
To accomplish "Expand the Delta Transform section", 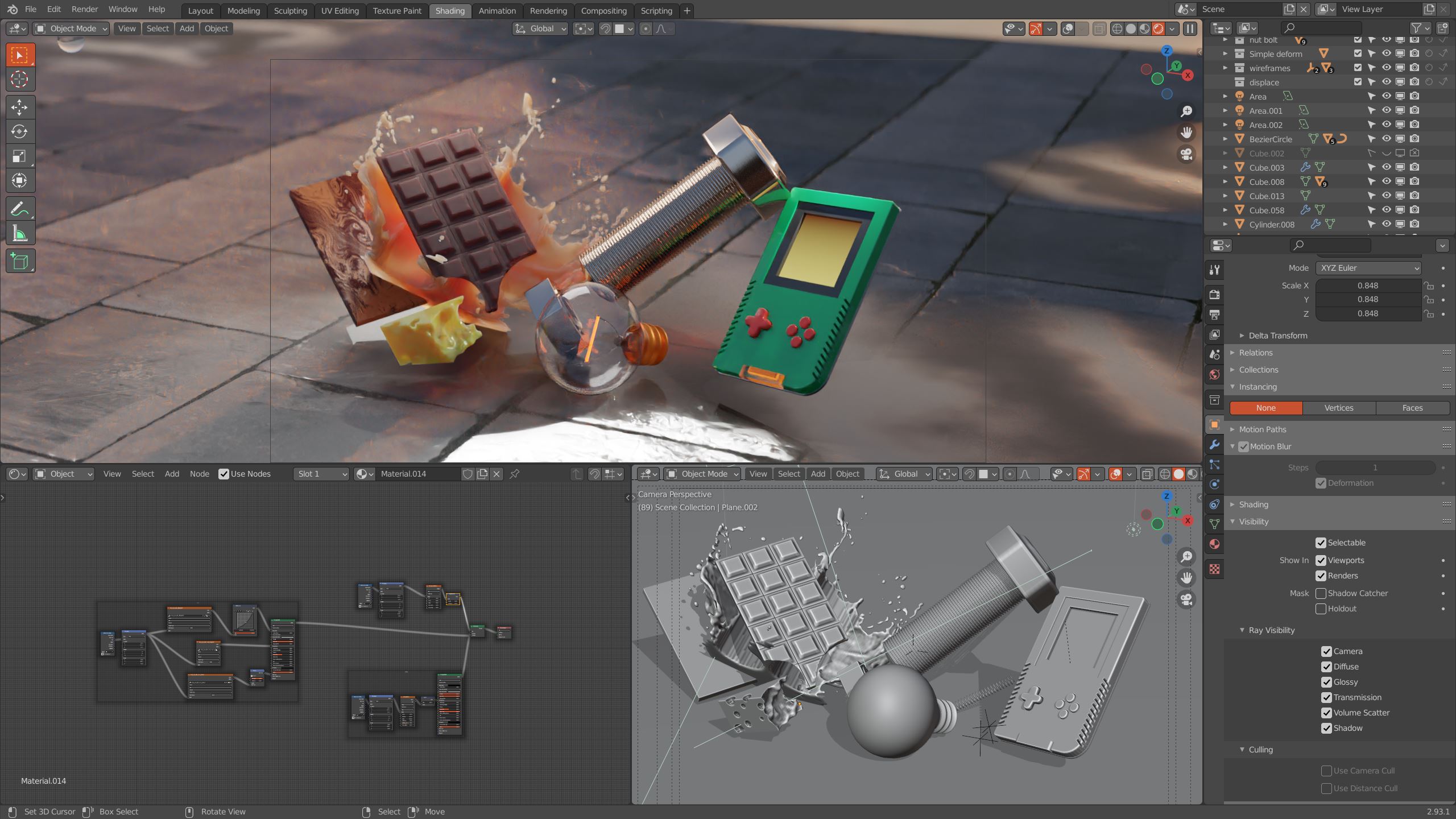I will click(x=1278, y=336).
